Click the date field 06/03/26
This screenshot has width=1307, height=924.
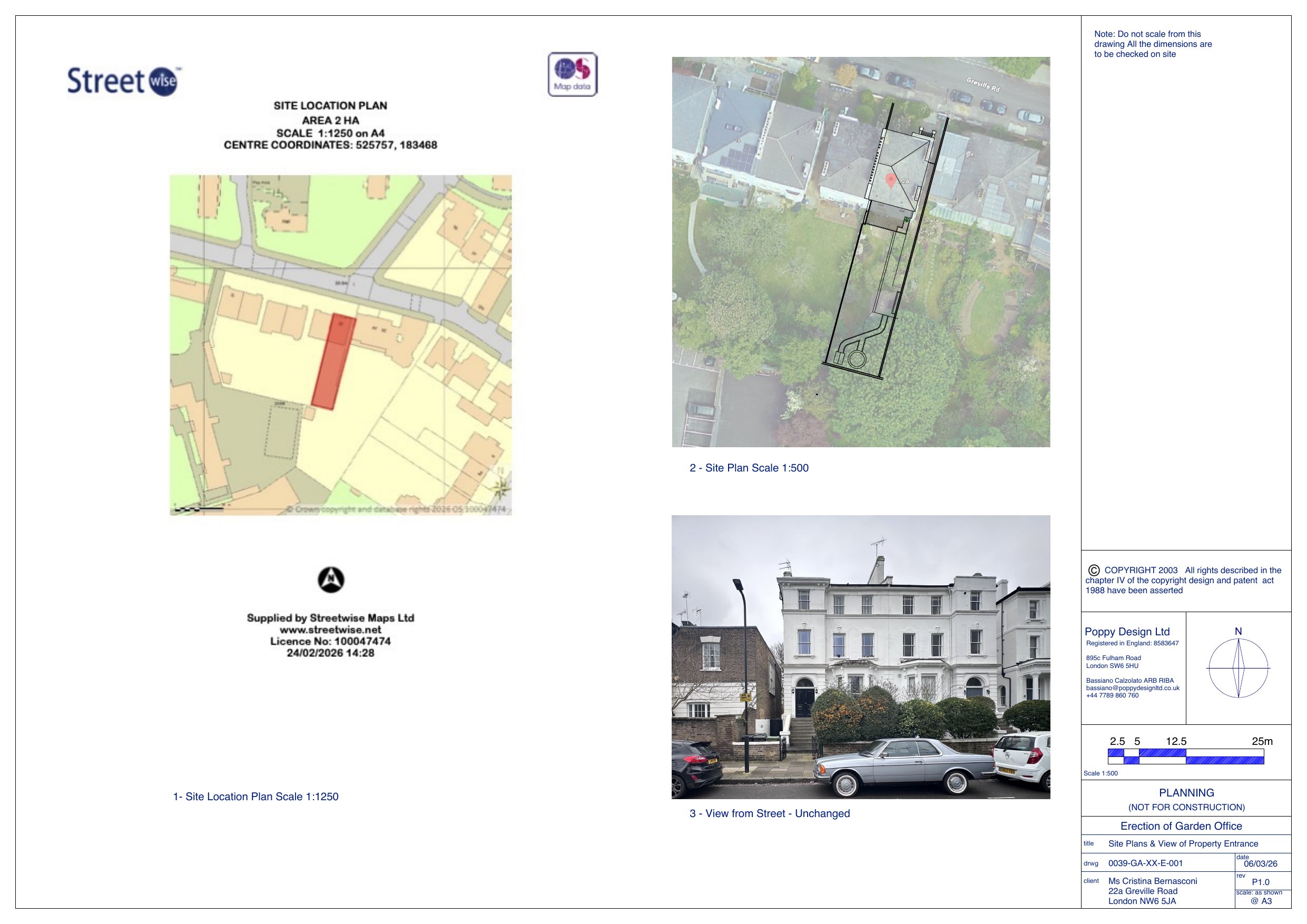tap(1260, 863)
